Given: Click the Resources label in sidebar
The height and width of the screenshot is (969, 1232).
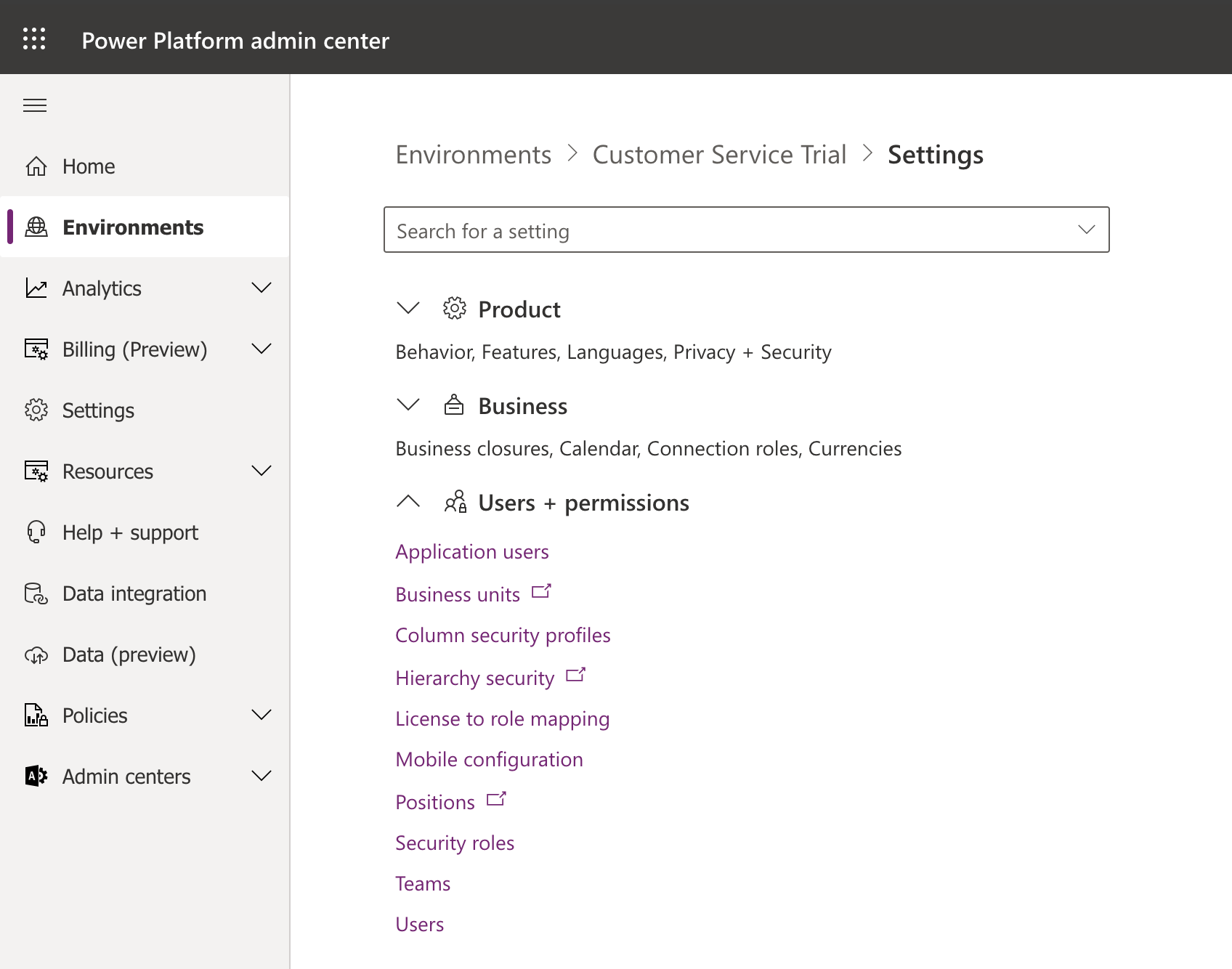Looking at the screenshot, I should click(108, 471).
